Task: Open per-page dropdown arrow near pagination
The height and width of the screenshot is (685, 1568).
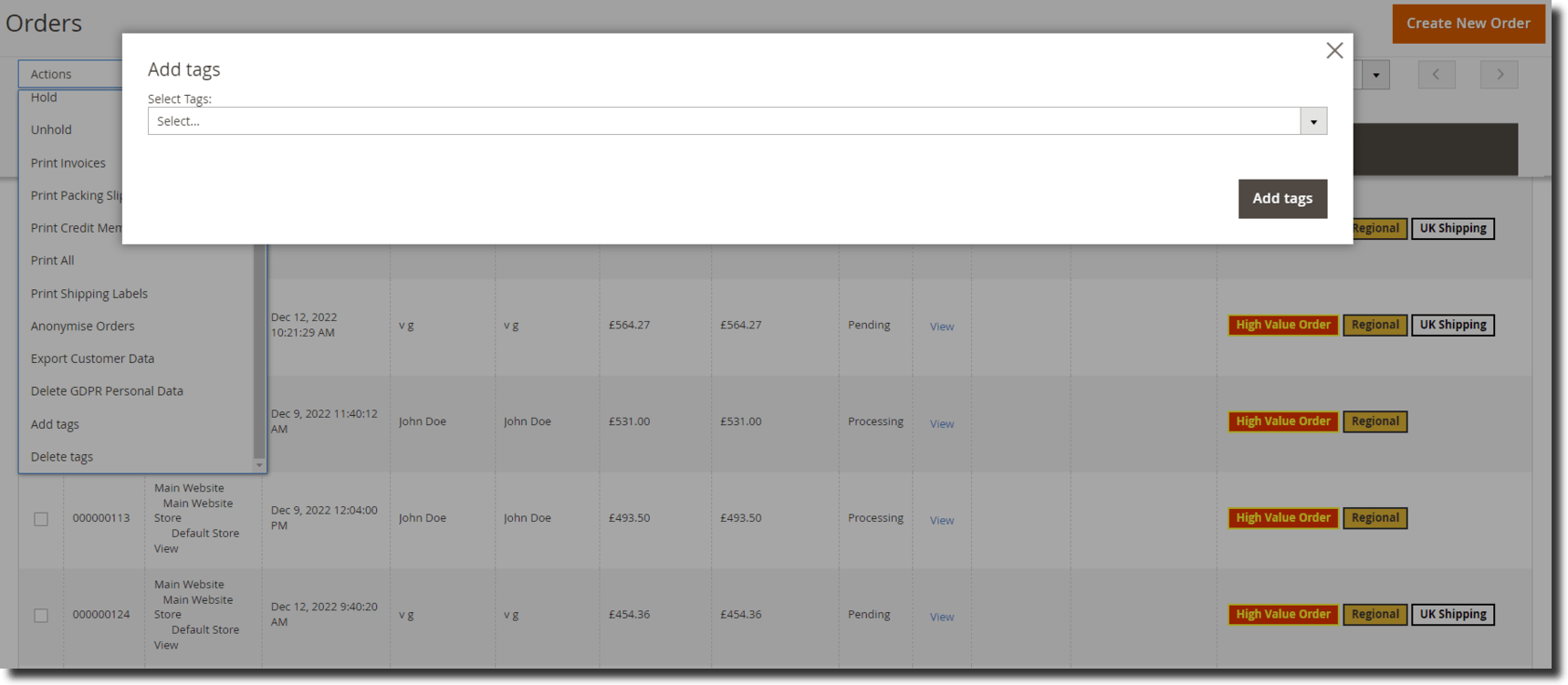Action: tap(1375, 75)
